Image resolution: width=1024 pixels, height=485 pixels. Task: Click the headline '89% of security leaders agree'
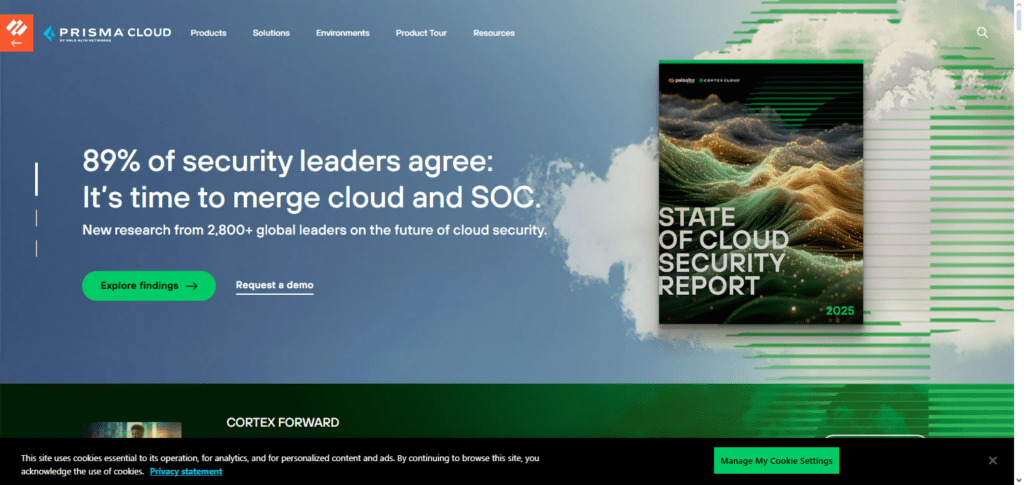(288, 163)
